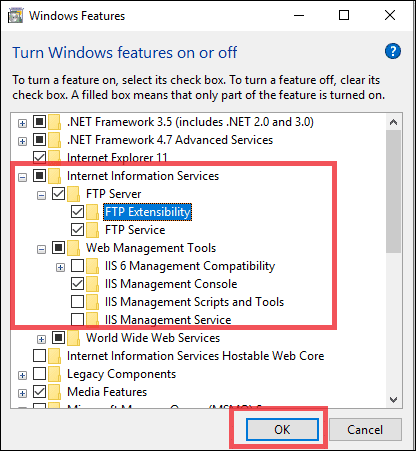Select the Web Management Tools label
The height and width of the screenshot is (451, 416).
point(151,248)
